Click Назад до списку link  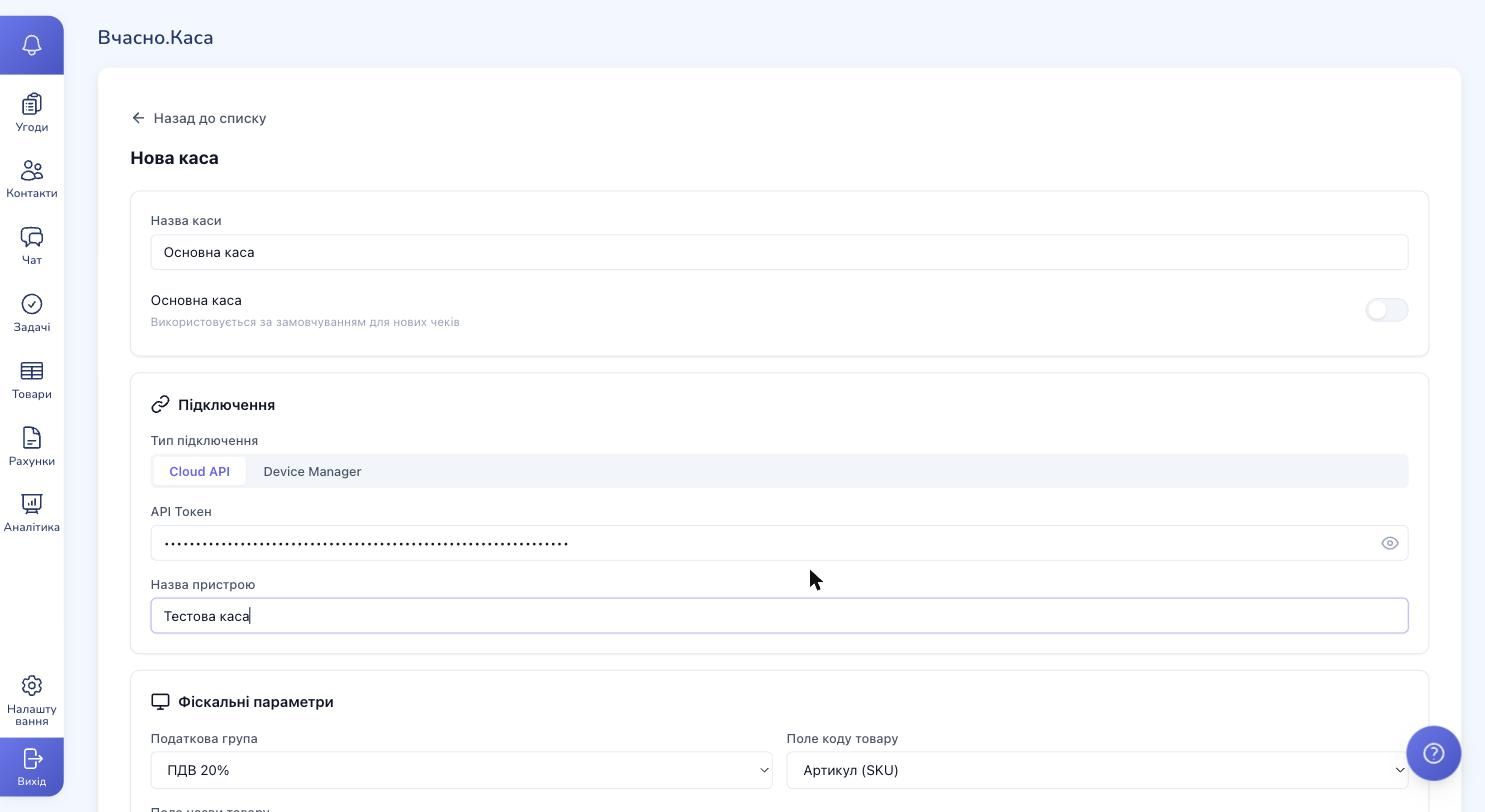pyautogui.click(x=210, y=118)
